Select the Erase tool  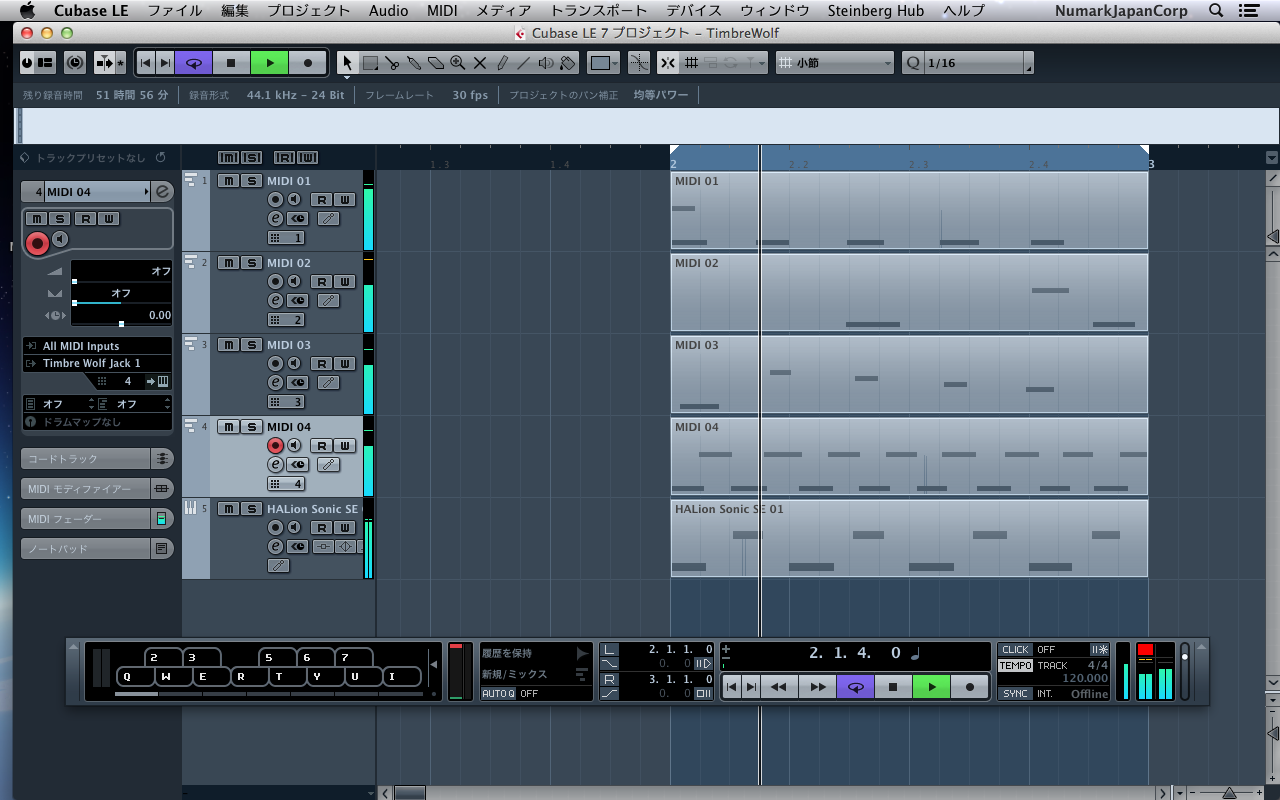pyautogui.click(x=436, y=63)
